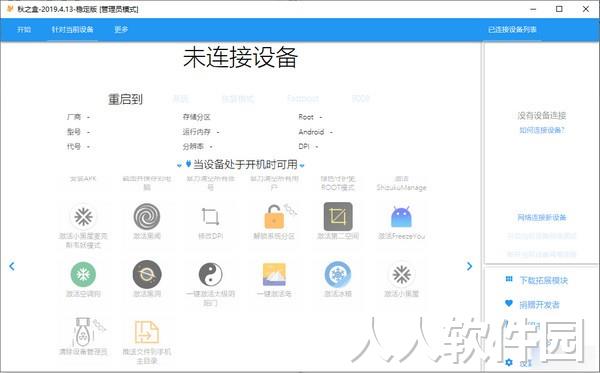Click the green snowflake 空调狗 icon
Screen dimensions: 600x373
(x=83, y=274)
